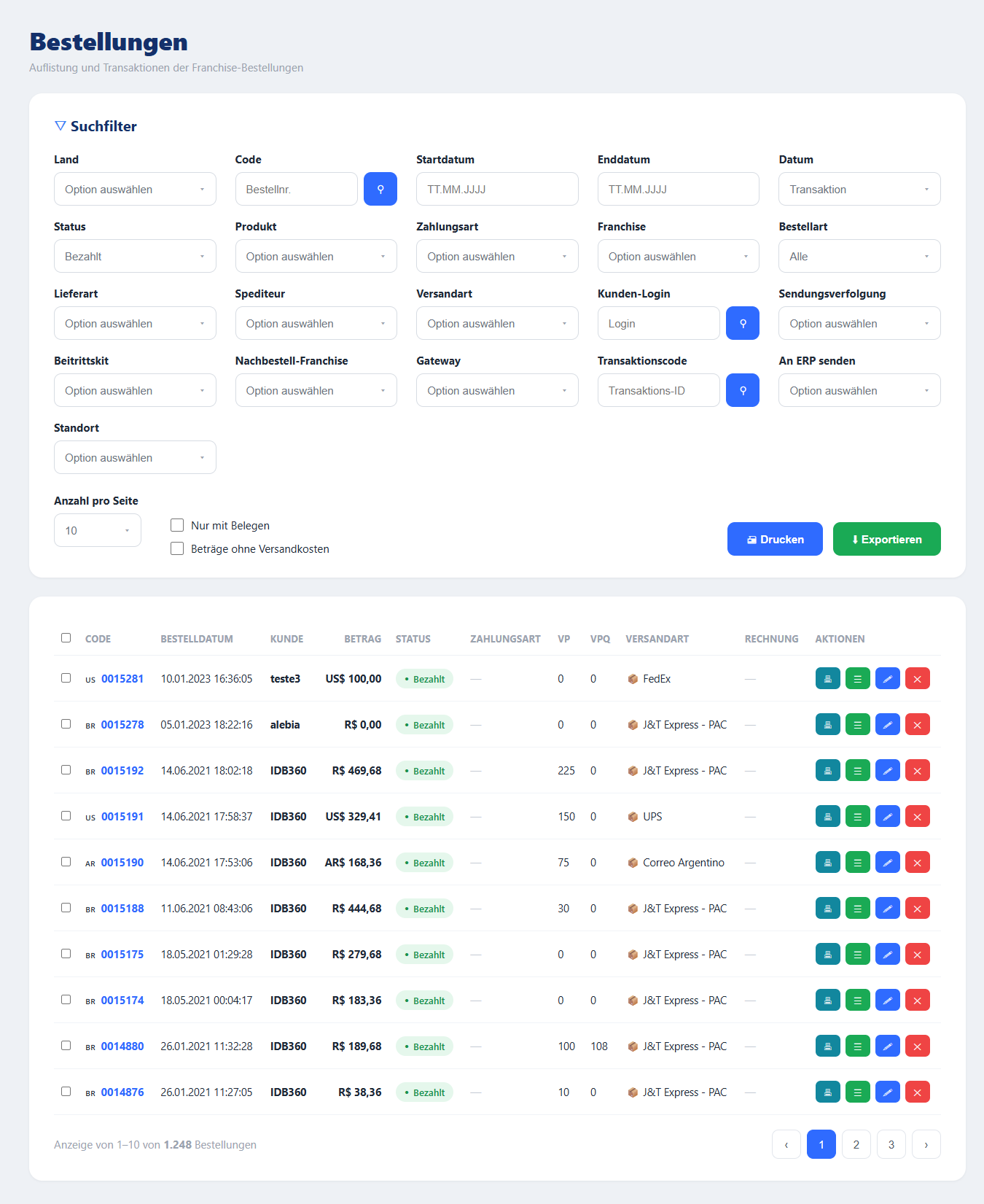Viewport: 984px width, 1204px height.
Task: Click the next page arrow in pagination
Action: click(x=926, y=1144)
